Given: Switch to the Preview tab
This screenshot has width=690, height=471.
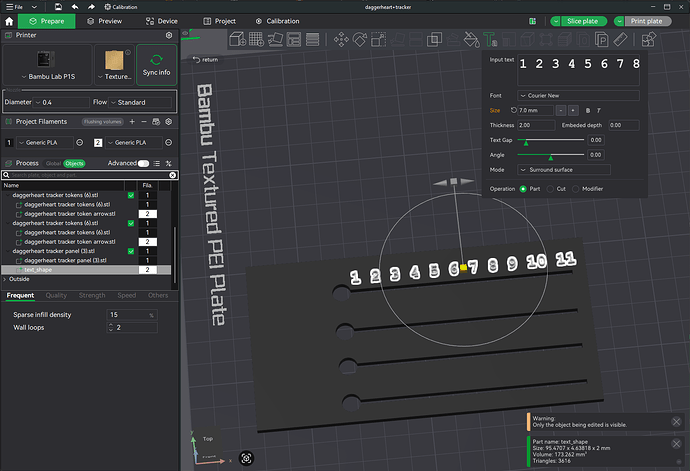Looking at the screenshot, I should point(105,21).
